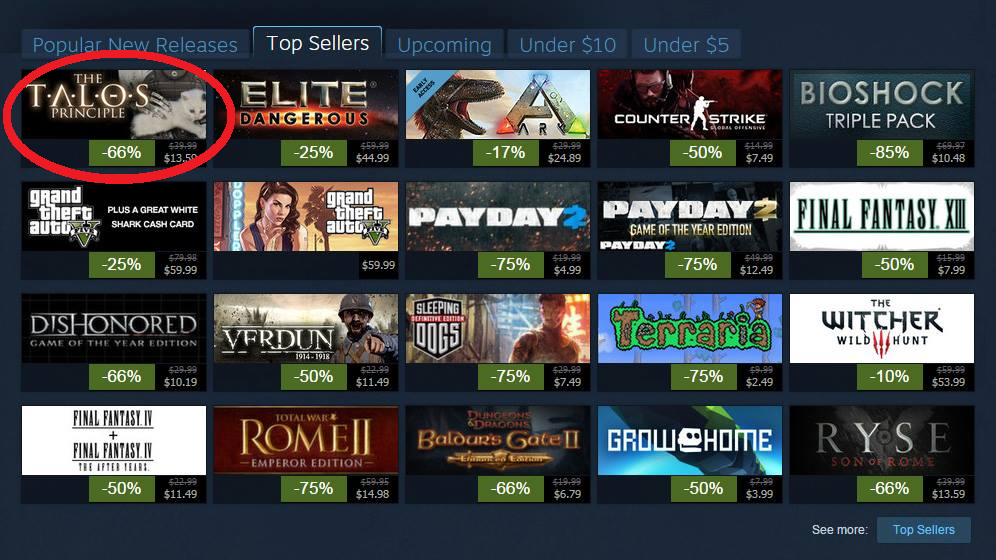Select the Under $10 tab
Image resolution: width=996 pixels, height=560 pixels.
pos(567,44)
